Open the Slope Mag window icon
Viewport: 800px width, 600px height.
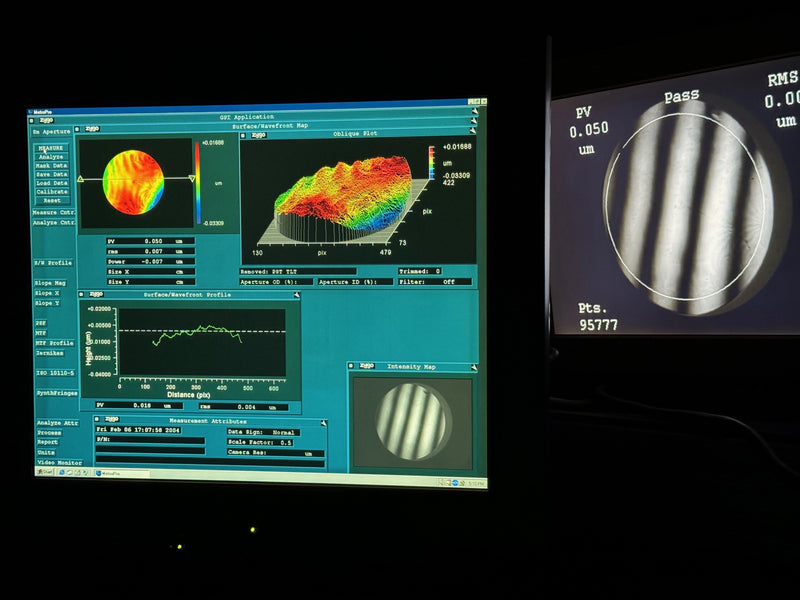click(50, 283)
